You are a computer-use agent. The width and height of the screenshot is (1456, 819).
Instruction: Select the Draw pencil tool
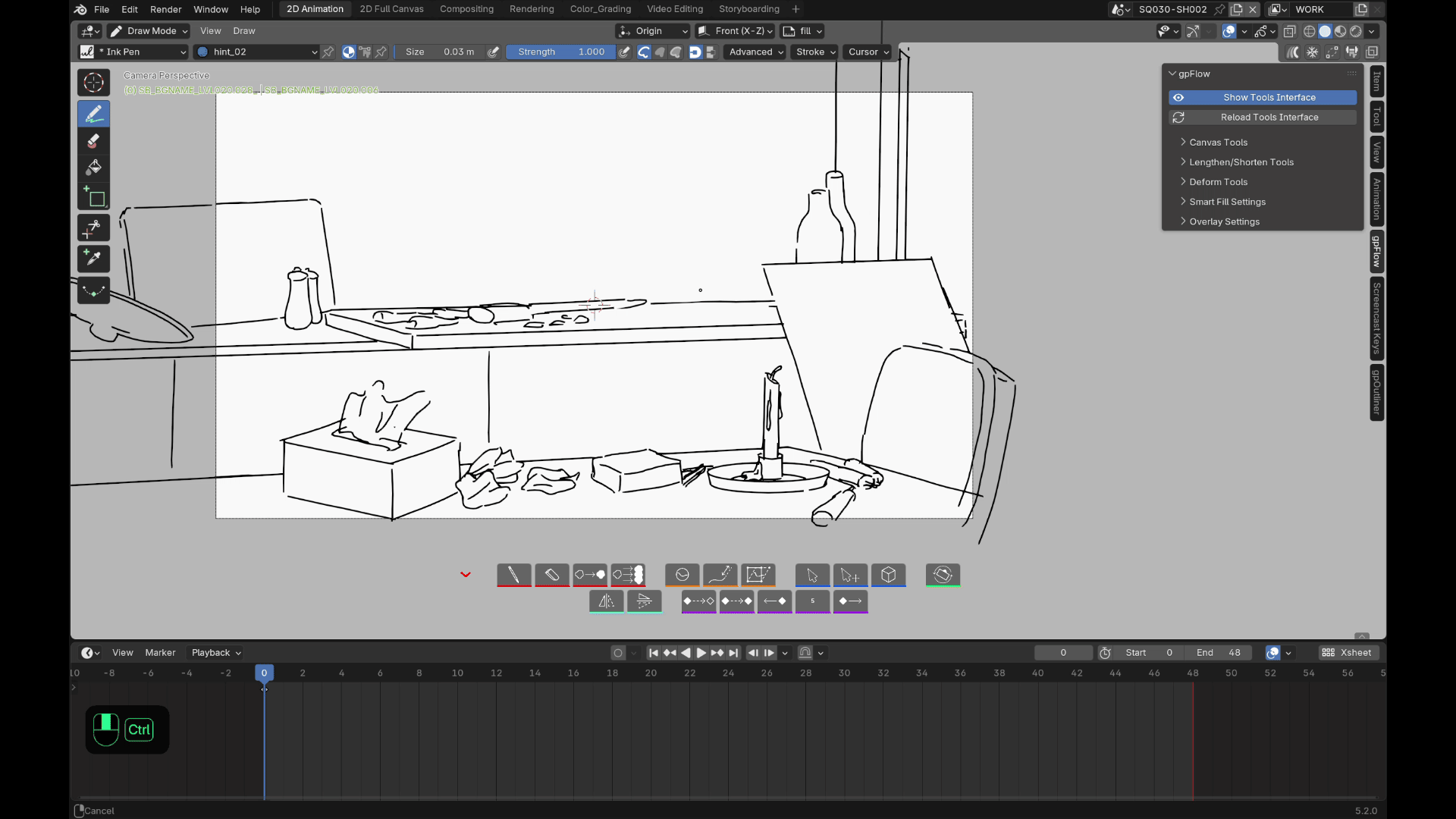tap(93, 115)
